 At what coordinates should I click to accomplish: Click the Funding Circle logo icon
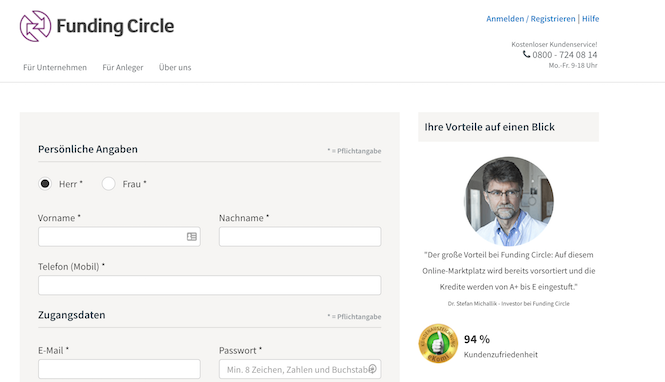pyautogui.click(x=35, y=26)
